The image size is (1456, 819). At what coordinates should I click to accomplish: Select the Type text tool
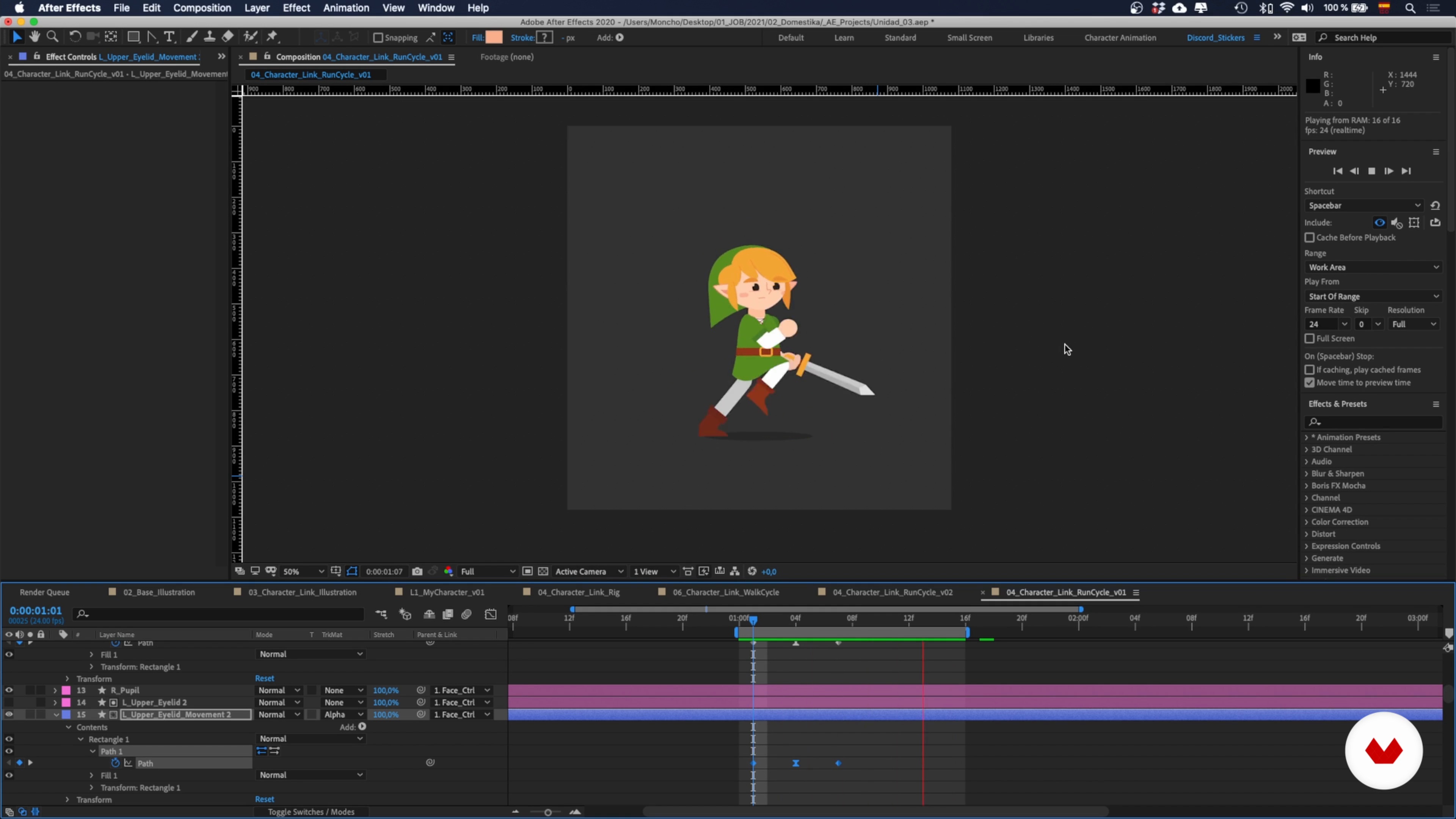[169, 37]
